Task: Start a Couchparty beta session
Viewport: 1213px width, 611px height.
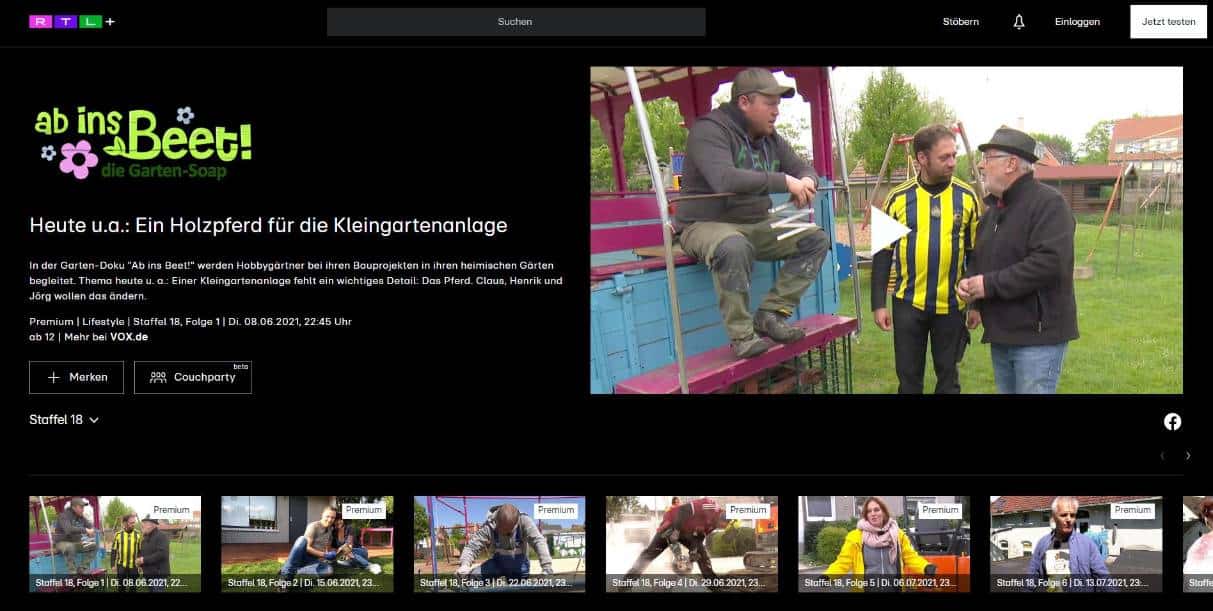Action: pyautogui.click(x=193, y=377)
